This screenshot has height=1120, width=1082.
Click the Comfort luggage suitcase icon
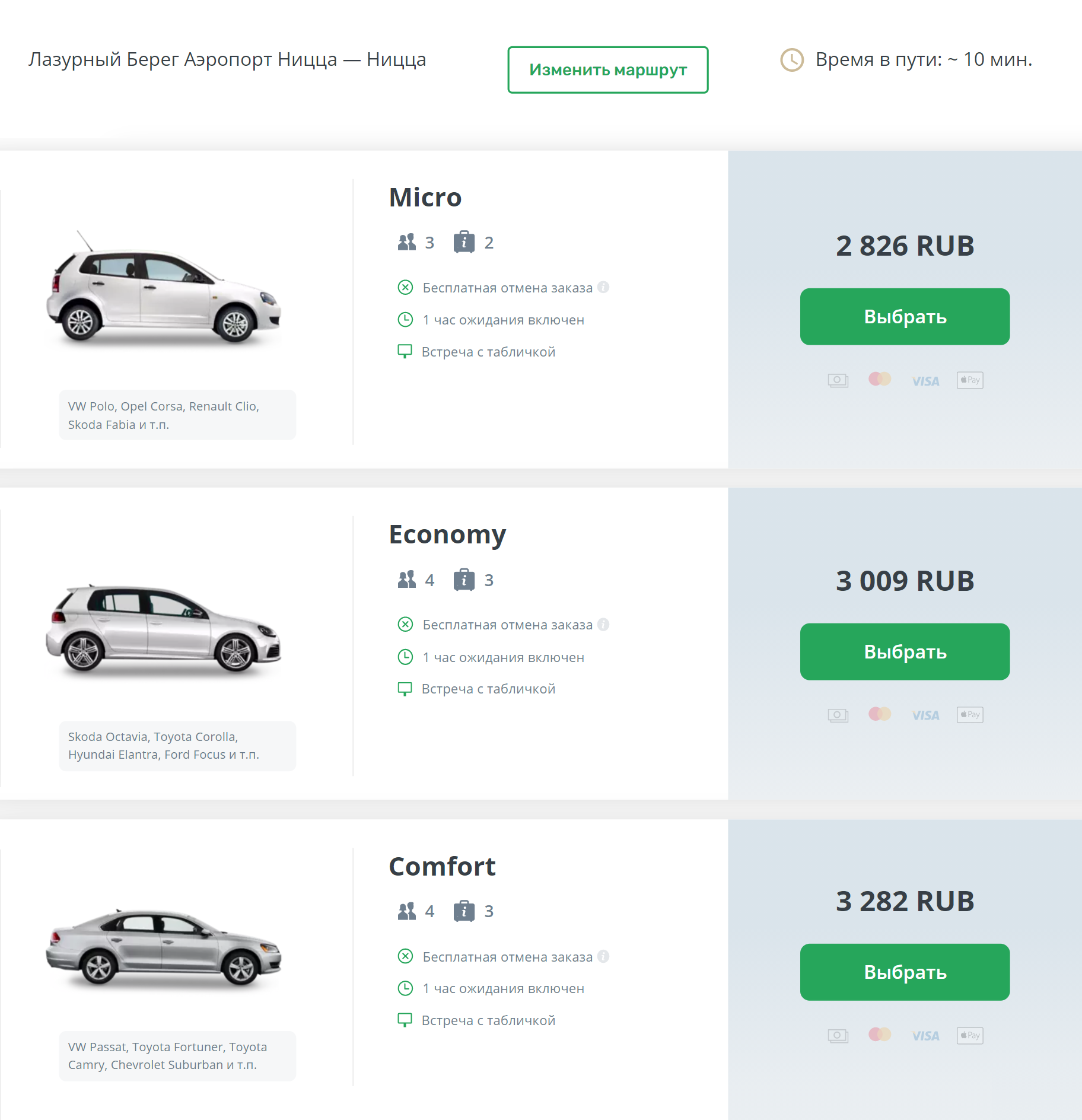click(x=464, y=911)
